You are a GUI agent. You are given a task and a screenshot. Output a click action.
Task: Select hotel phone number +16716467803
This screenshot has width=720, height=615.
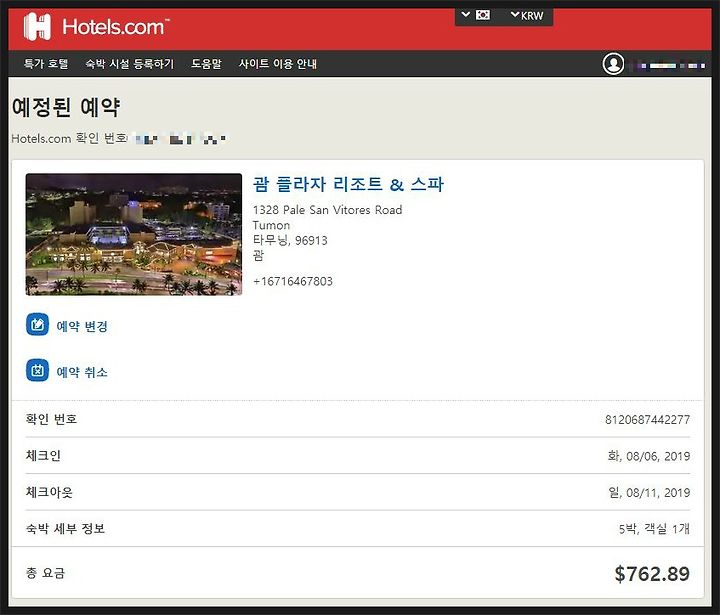292,281
